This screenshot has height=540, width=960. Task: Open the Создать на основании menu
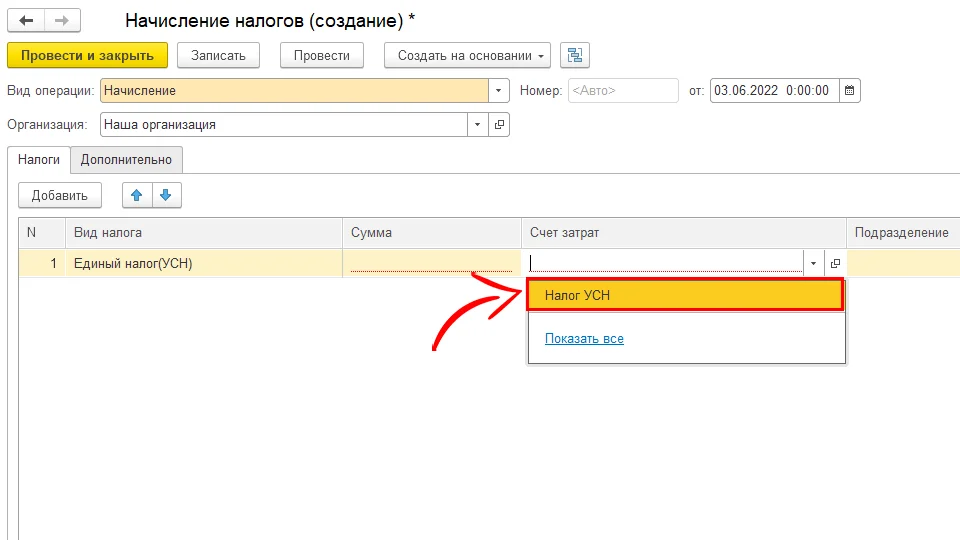(x=467, y=55)
